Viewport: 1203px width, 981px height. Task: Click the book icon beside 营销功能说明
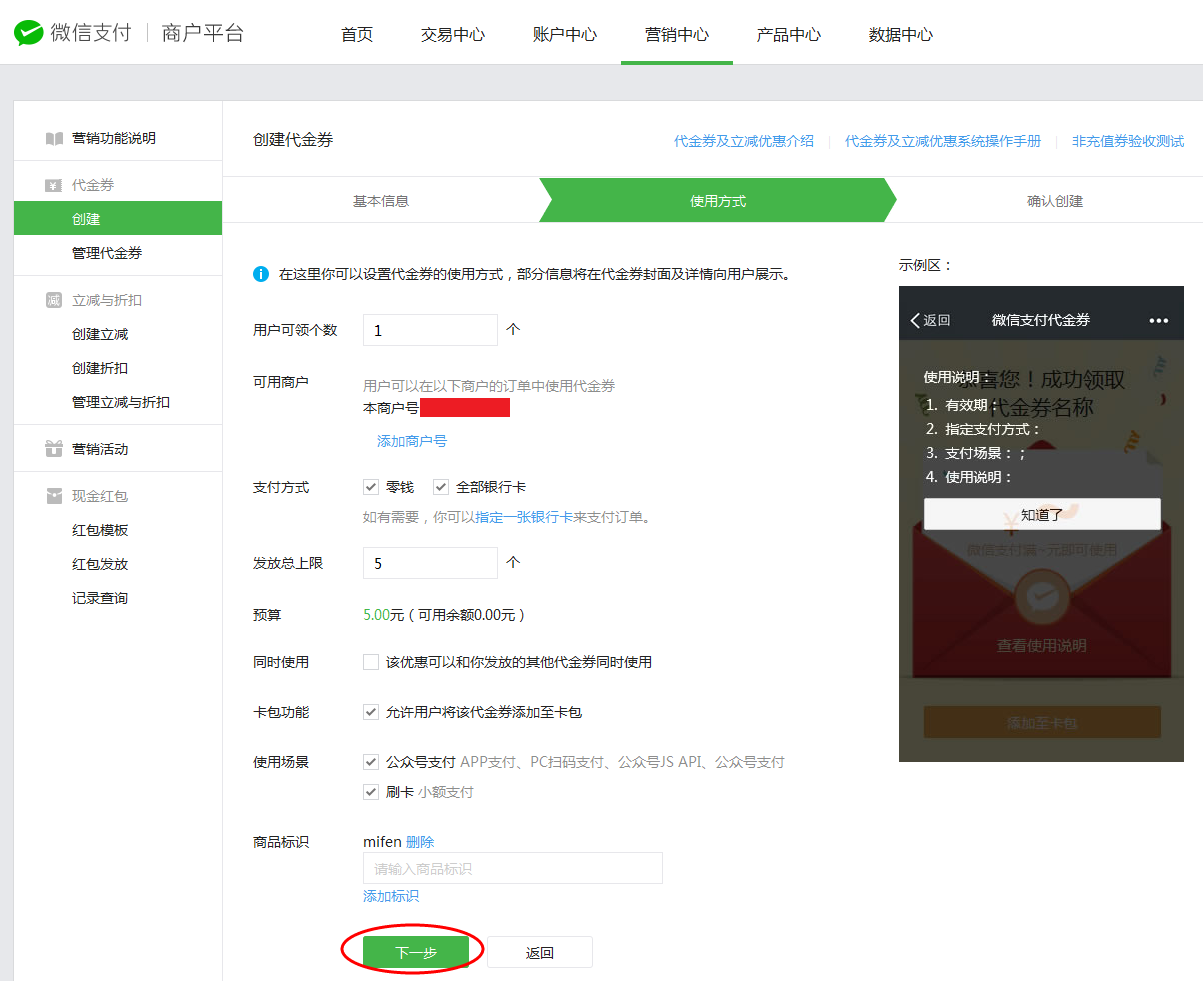point(54,138)
